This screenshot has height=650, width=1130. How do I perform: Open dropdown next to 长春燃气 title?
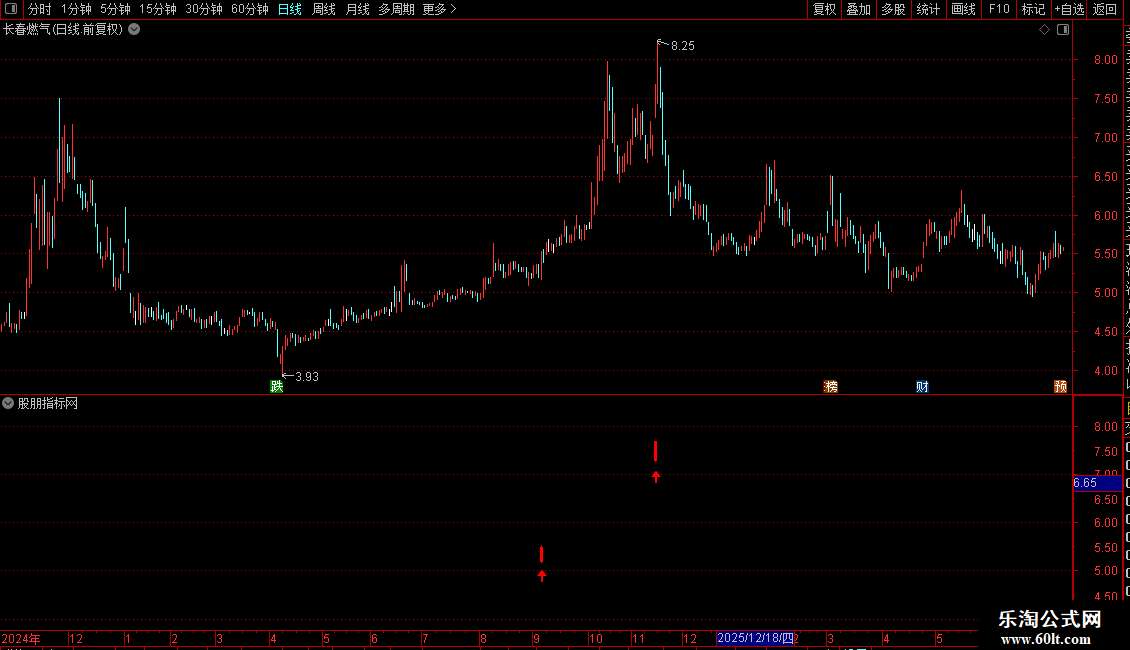[x=134, y=30]
